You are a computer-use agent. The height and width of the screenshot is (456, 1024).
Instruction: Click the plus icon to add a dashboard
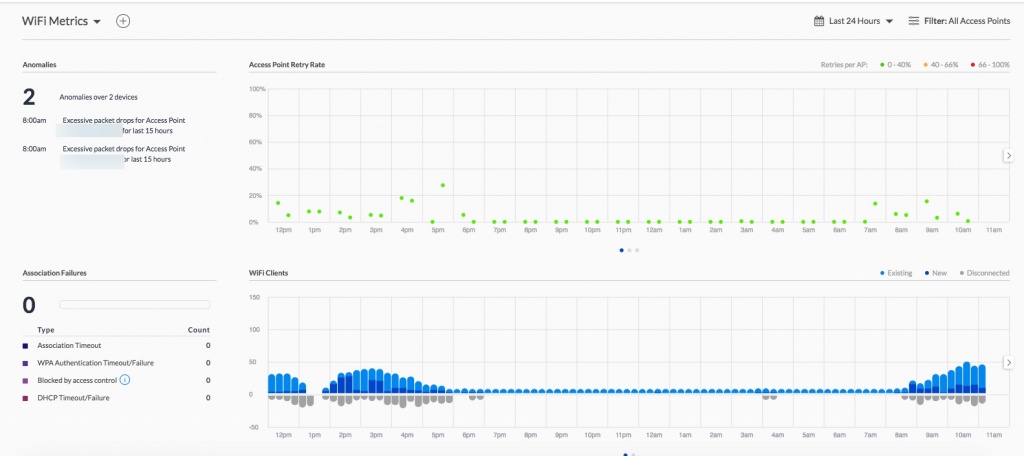123,21
